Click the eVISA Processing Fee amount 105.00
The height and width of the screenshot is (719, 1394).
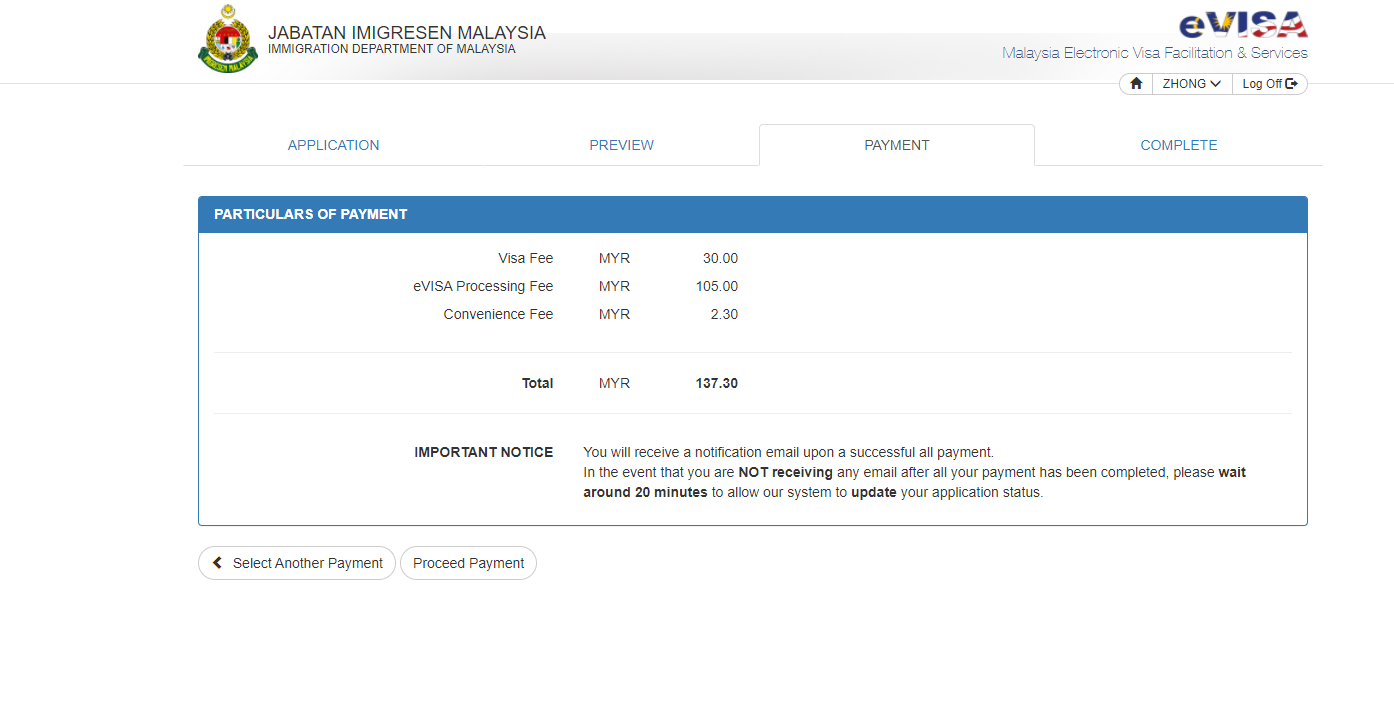point(716,286)
